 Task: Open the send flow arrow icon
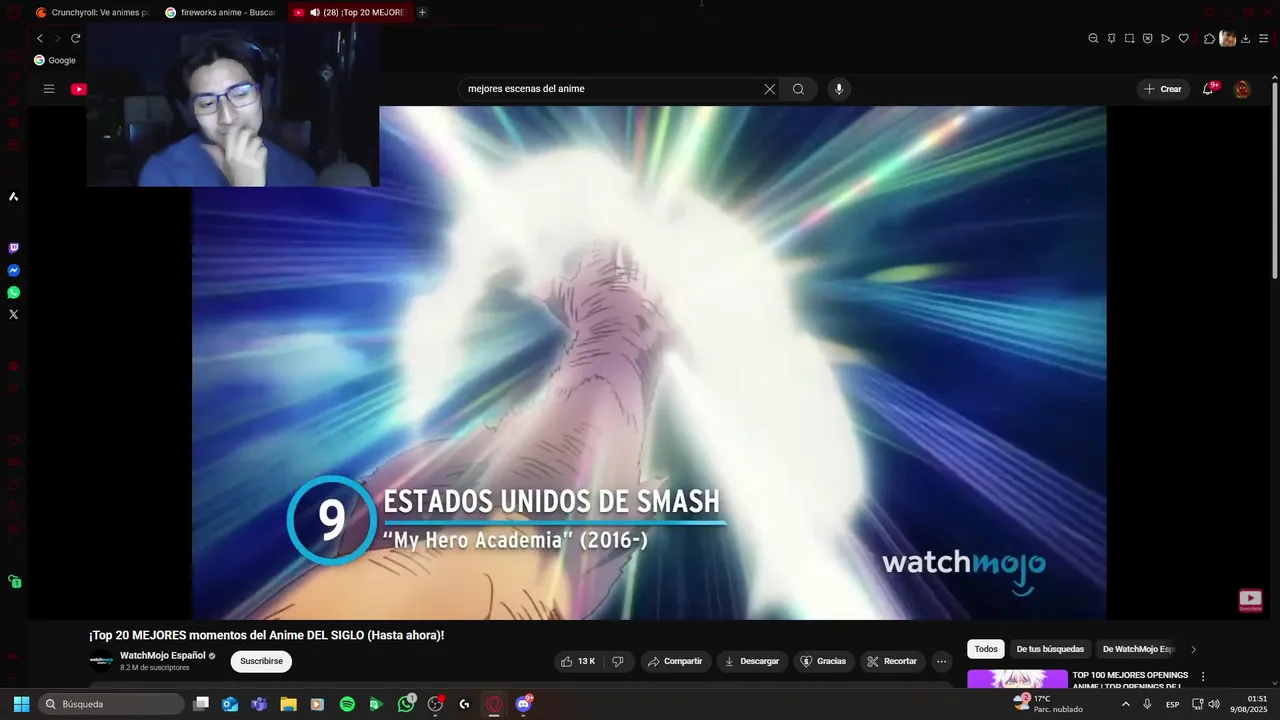pyautogui.click(x=1165, y=38)
